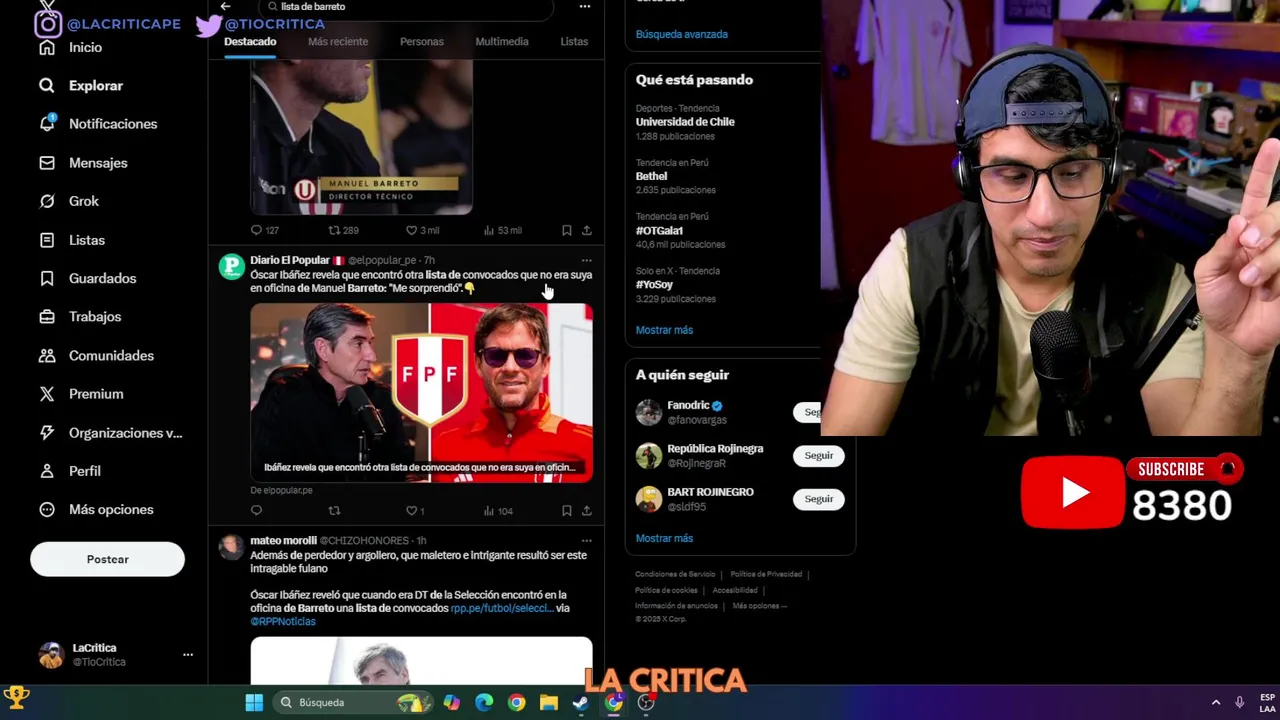
Task: Open the rpp.pe/futbol link in post
Action: point(501,608)
